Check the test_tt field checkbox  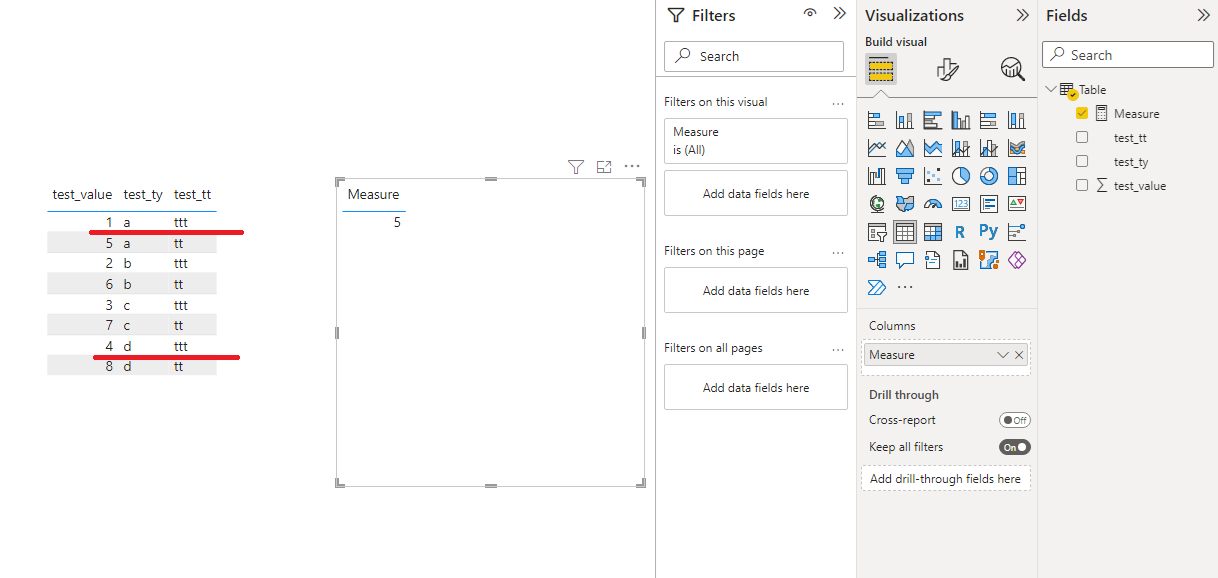pos(1082,137)
